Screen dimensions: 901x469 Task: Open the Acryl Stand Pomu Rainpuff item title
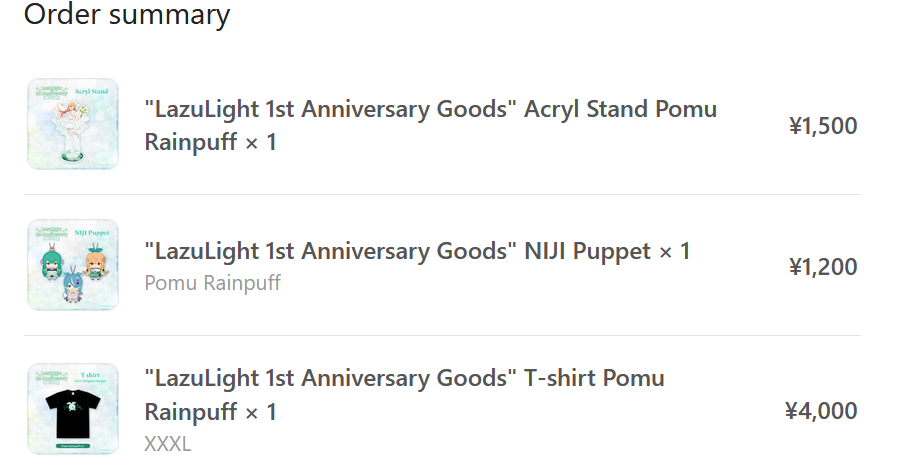[430, 125]
